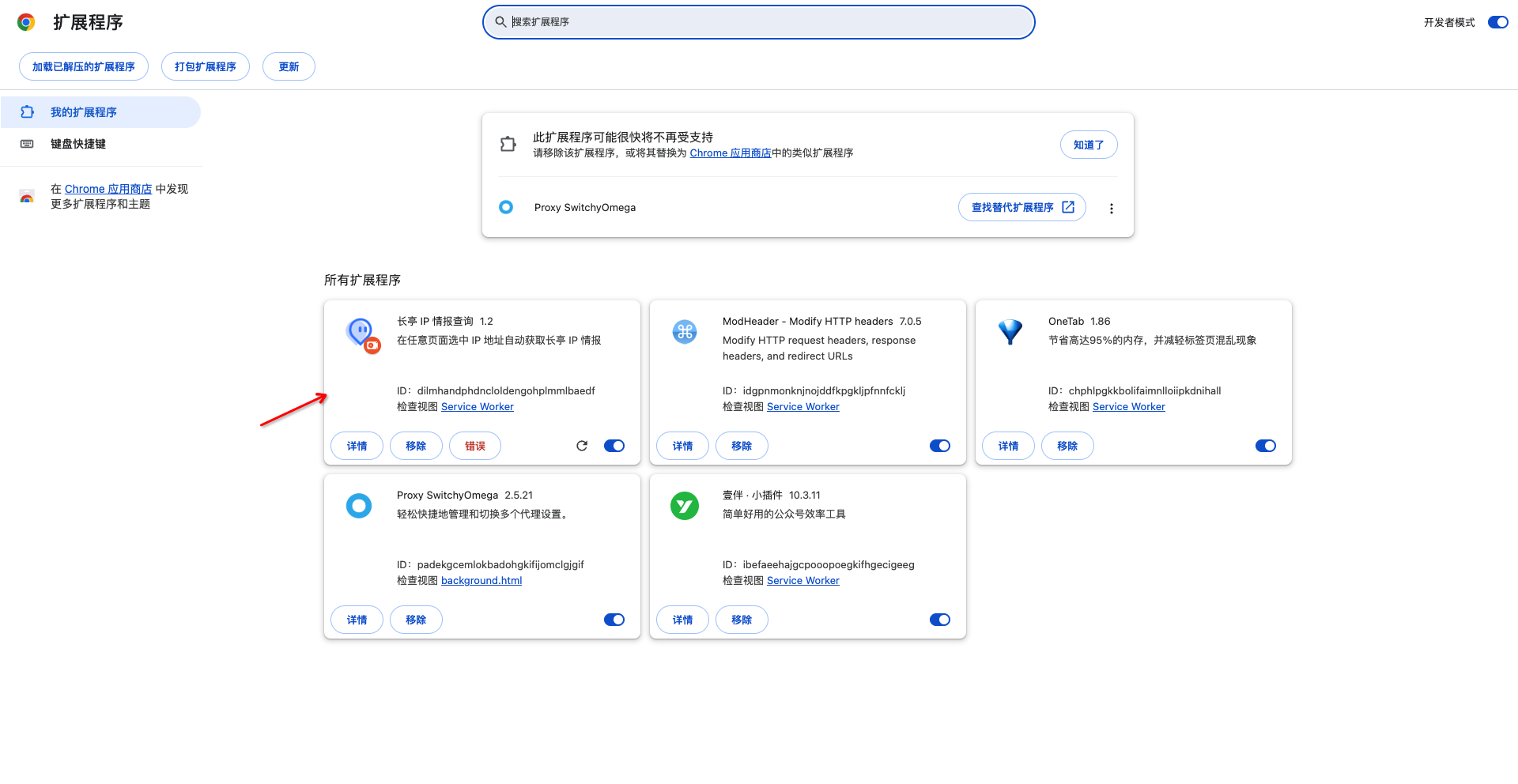Open background.html inspect view link
The width and height of the screenshot is (1518, 784).
click(481, 581)
